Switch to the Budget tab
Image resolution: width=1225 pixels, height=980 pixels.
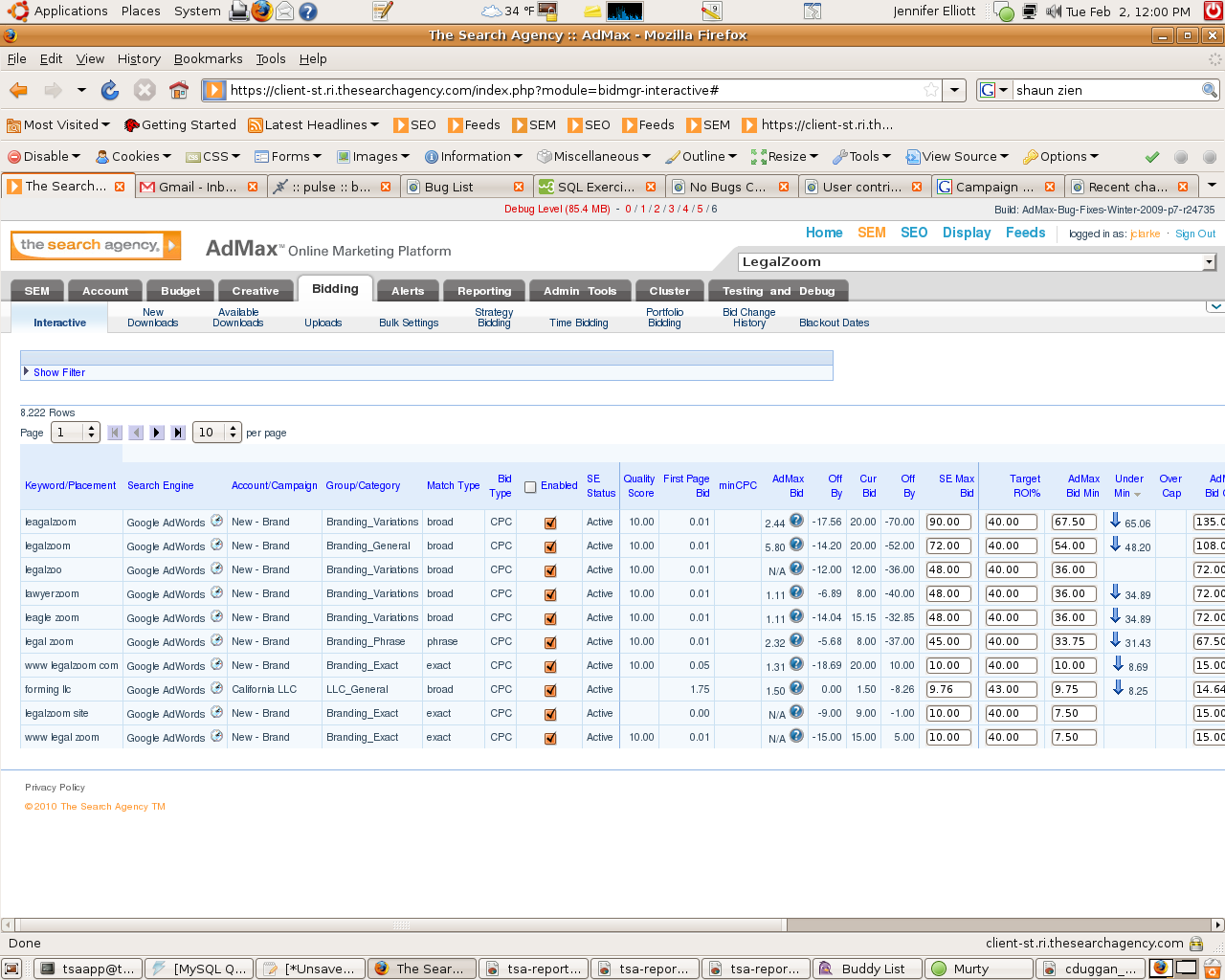181,291
